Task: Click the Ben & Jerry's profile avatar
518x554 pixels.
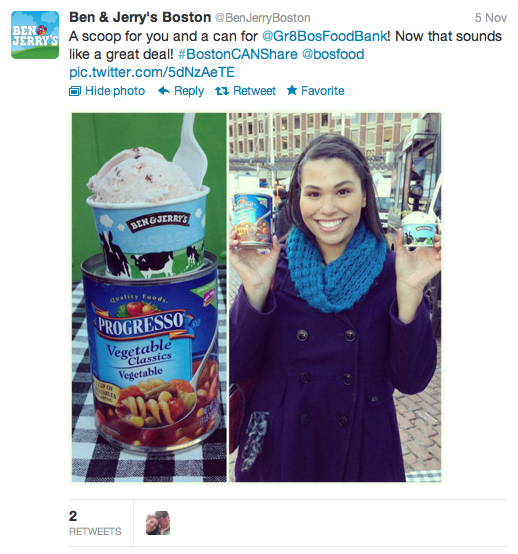Action: click(35, 35)
